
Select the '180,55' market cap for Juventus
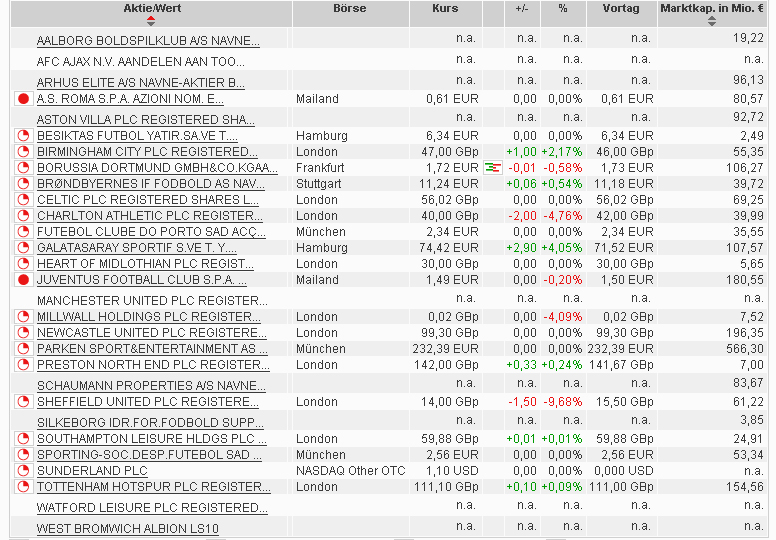(x=745, y=280)
